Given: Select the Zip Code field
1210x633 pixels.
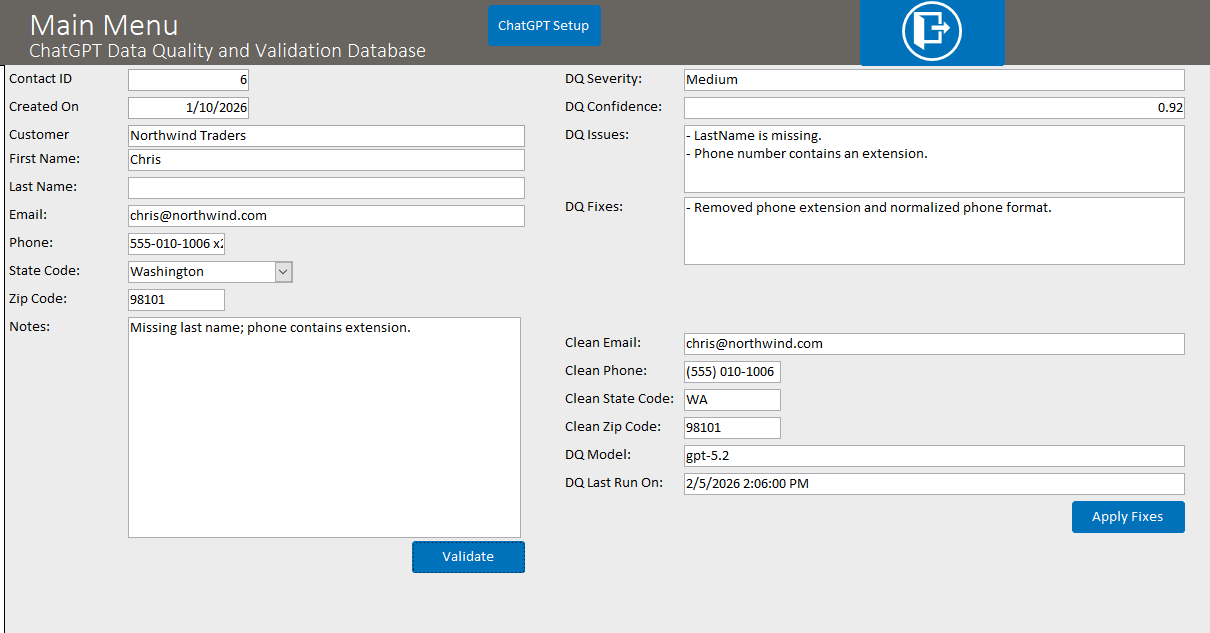Looking at the screenshot, I should (177, 300).
